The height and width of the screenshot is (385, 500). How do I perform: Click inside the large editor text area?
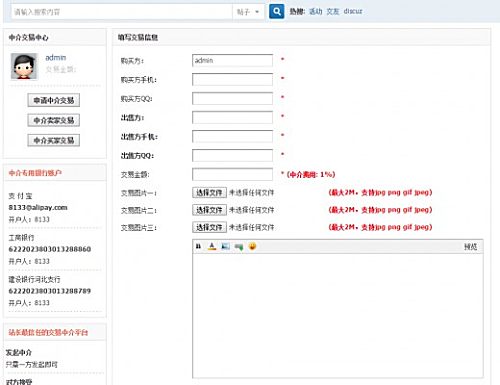[x=338, y=315]
